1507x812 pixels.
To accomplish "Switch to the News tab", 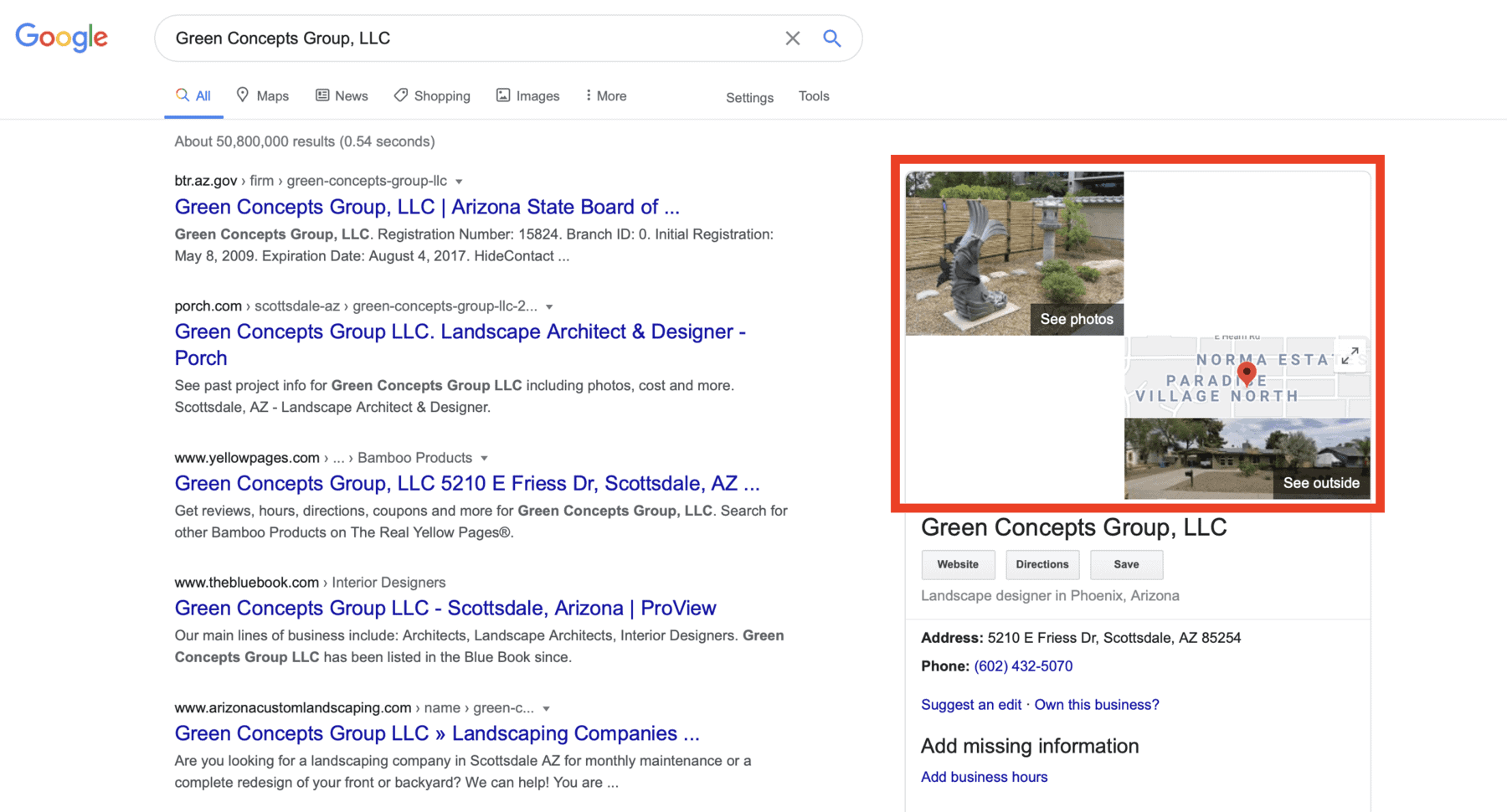I will click(342, 96).
